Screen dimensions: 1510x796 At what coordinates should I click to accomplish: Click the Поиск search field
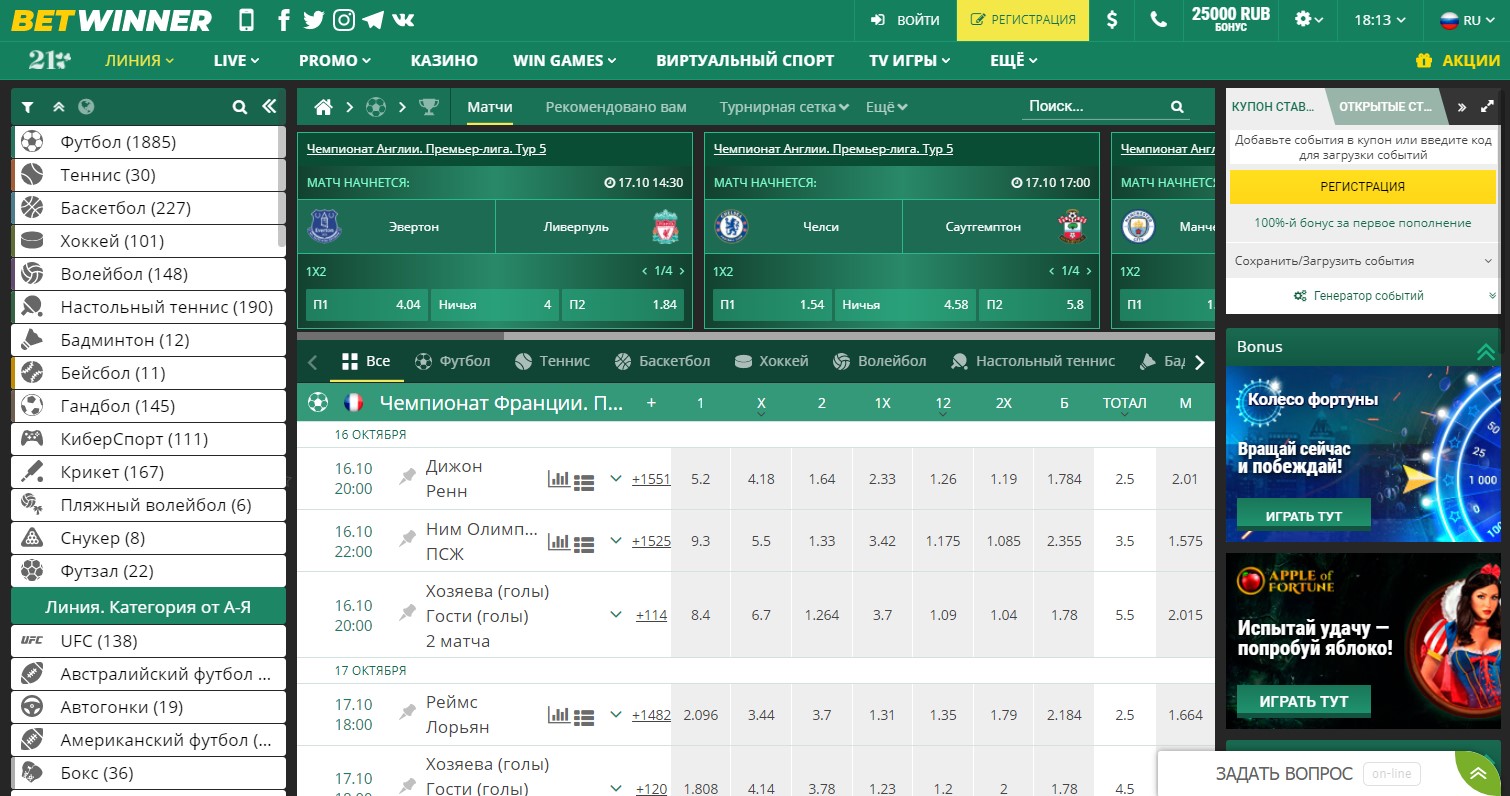[1095, 107]
